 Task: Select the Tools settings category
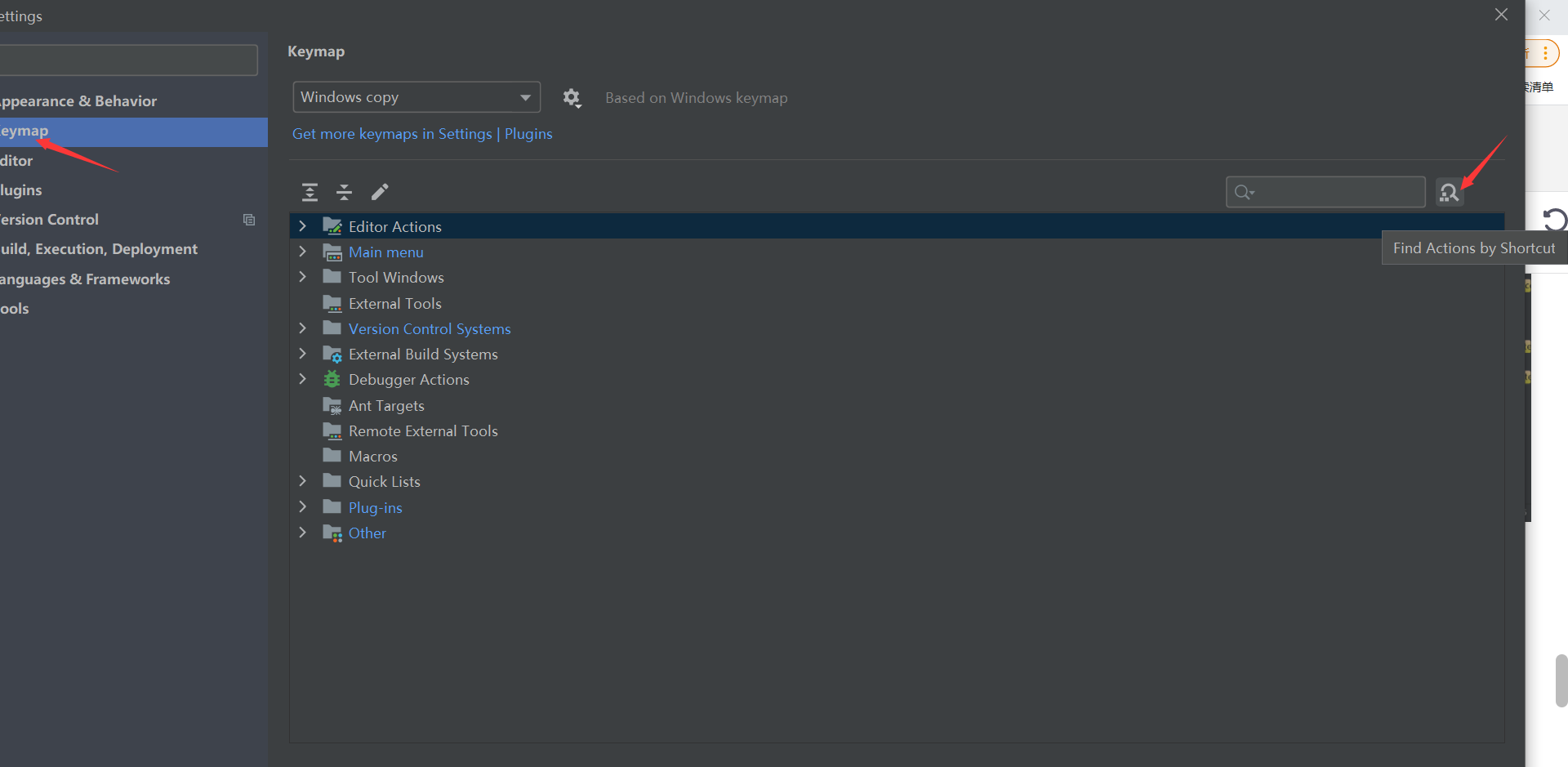coord(134,309)
